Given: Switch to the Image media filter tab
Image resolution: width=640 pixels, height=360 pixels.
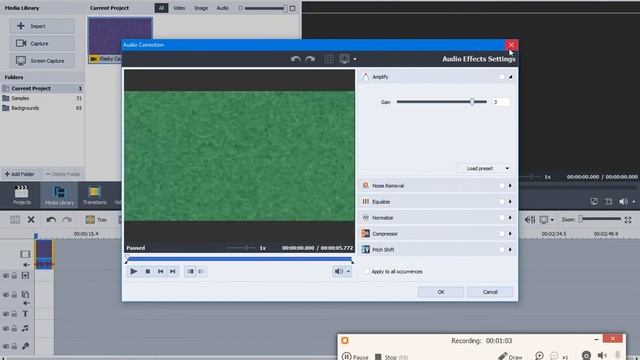Looking at the screenshot, I should click(201, 8).
